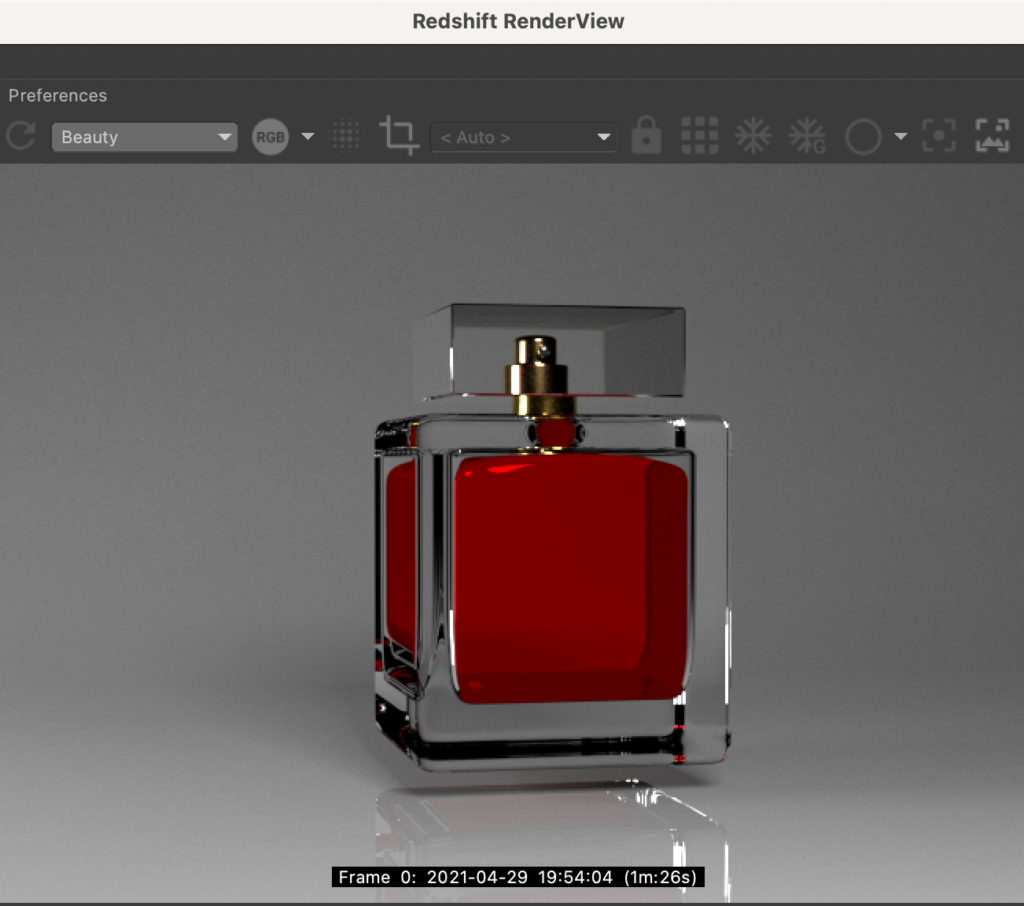Click the focus target bracket icon
Viewport: 1024px width, 906px height.
[939, 136]
